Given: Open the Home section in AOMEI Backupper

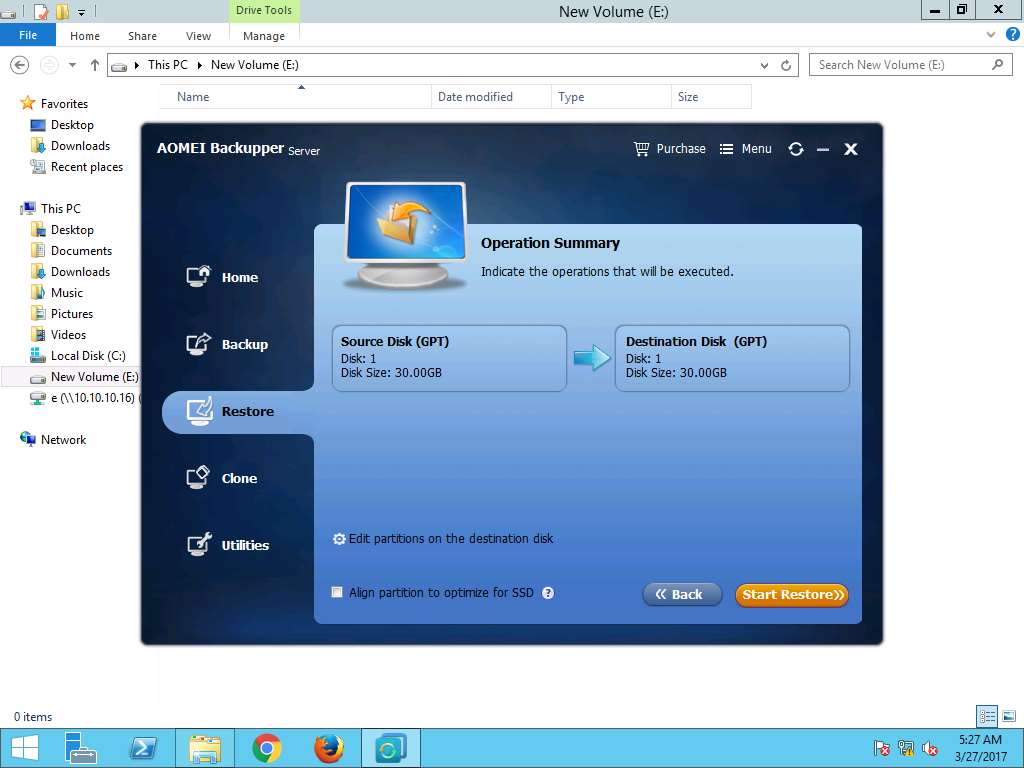Looking at the screenshot, I should pos(222,277).
